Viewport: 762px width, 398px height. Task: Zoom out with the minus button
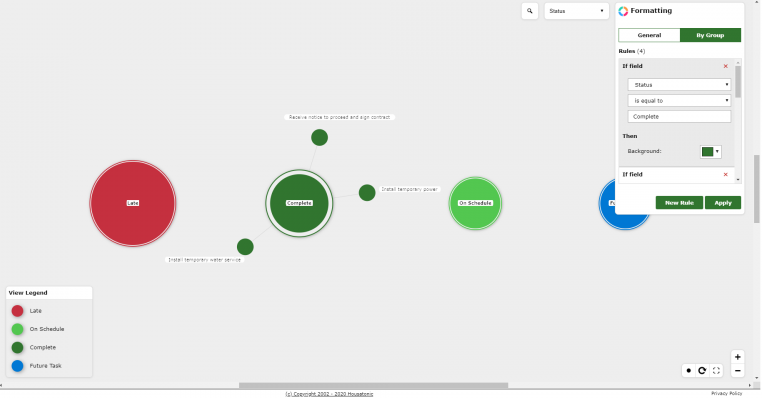[737, 371]
